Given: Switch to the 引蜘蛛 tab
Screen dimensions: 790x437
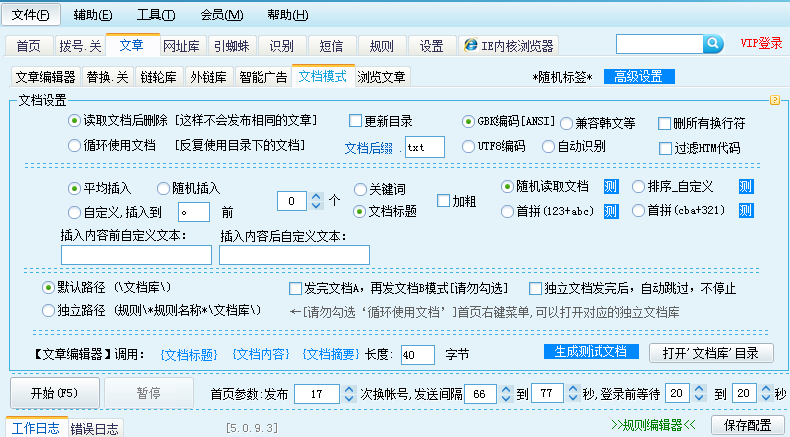Looking at the screenshot, I should coord(231,46).
